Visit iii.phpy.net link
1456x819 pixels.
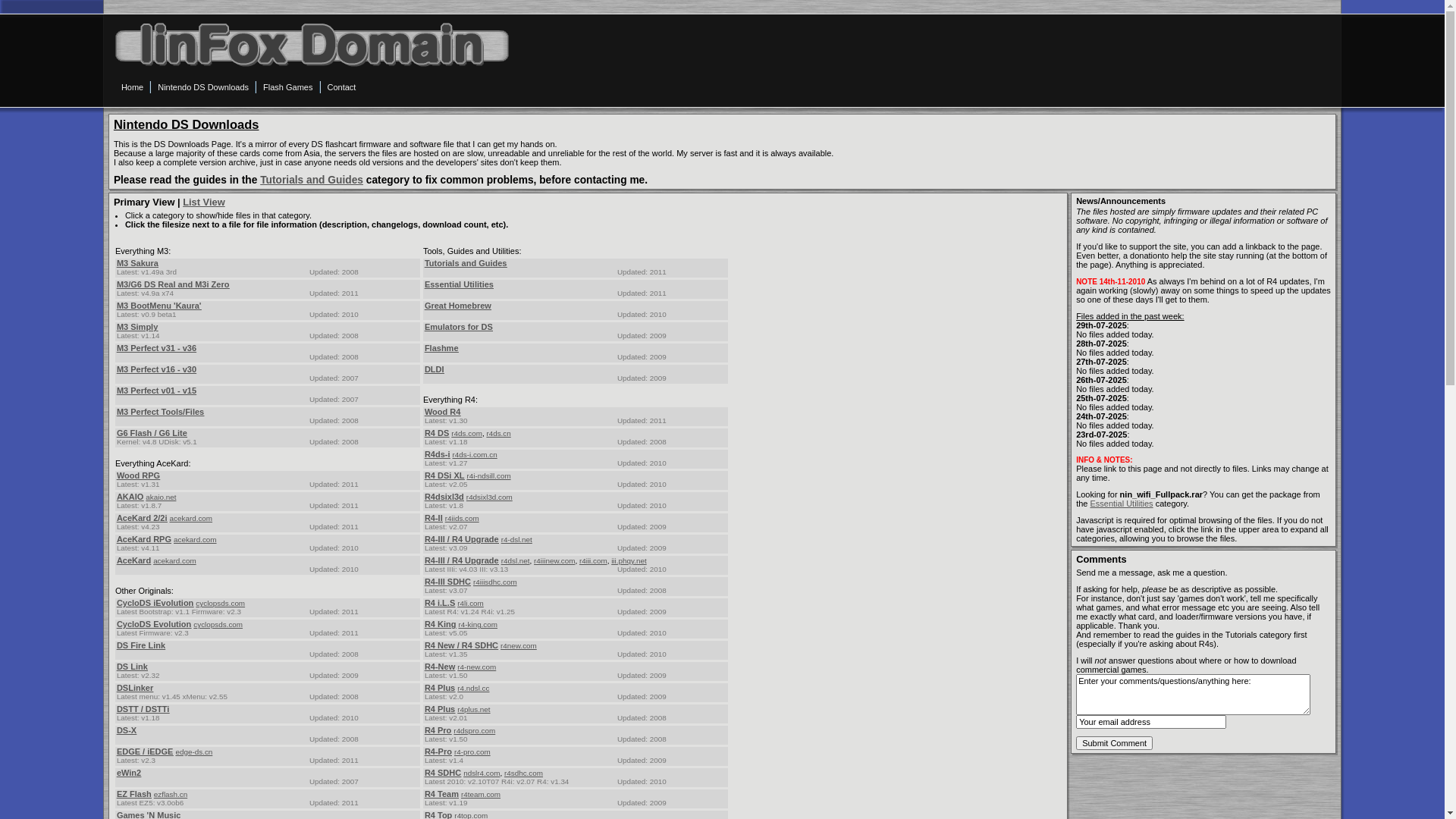click(629, 561)
